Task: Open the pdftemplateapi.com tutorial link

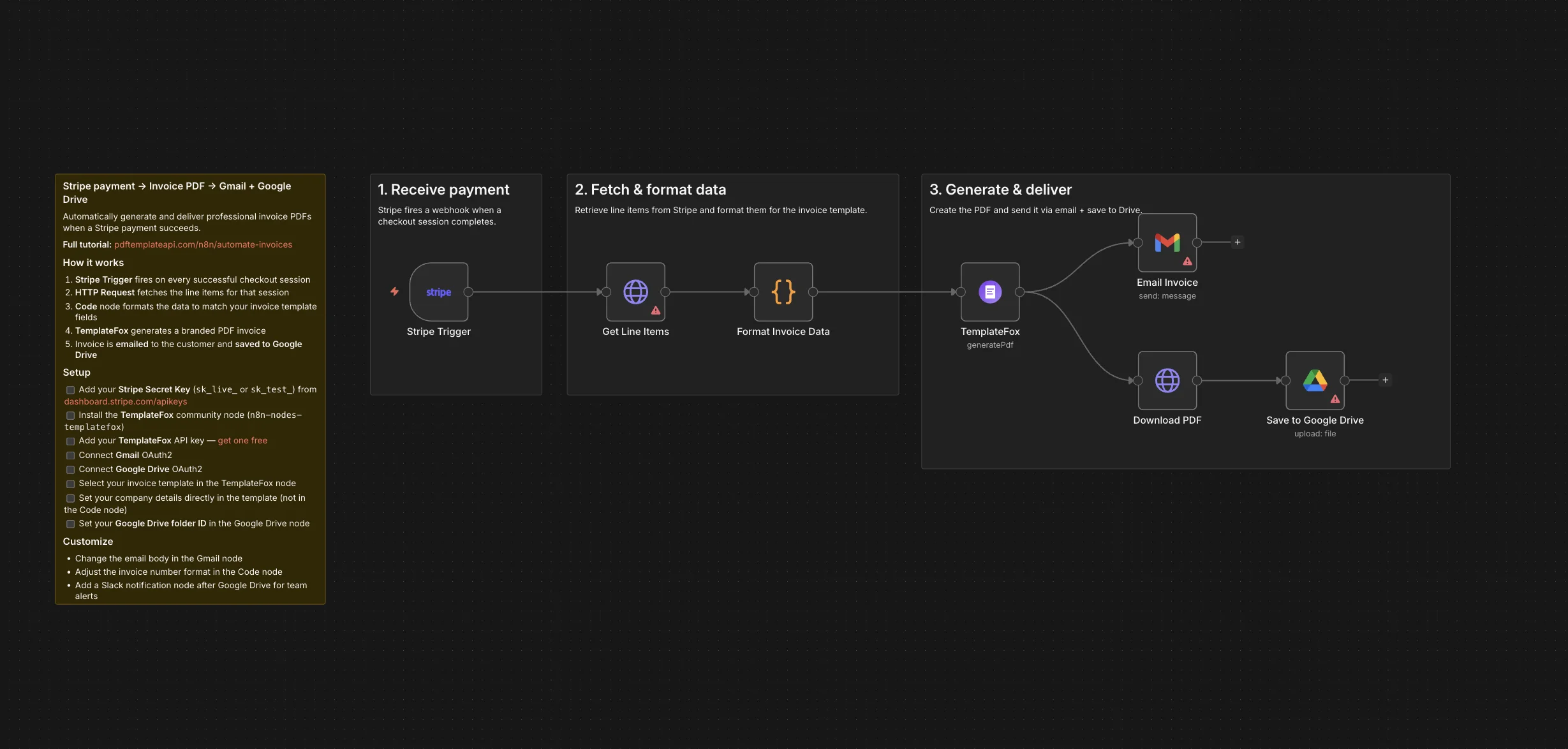Action: click(203, 245)
